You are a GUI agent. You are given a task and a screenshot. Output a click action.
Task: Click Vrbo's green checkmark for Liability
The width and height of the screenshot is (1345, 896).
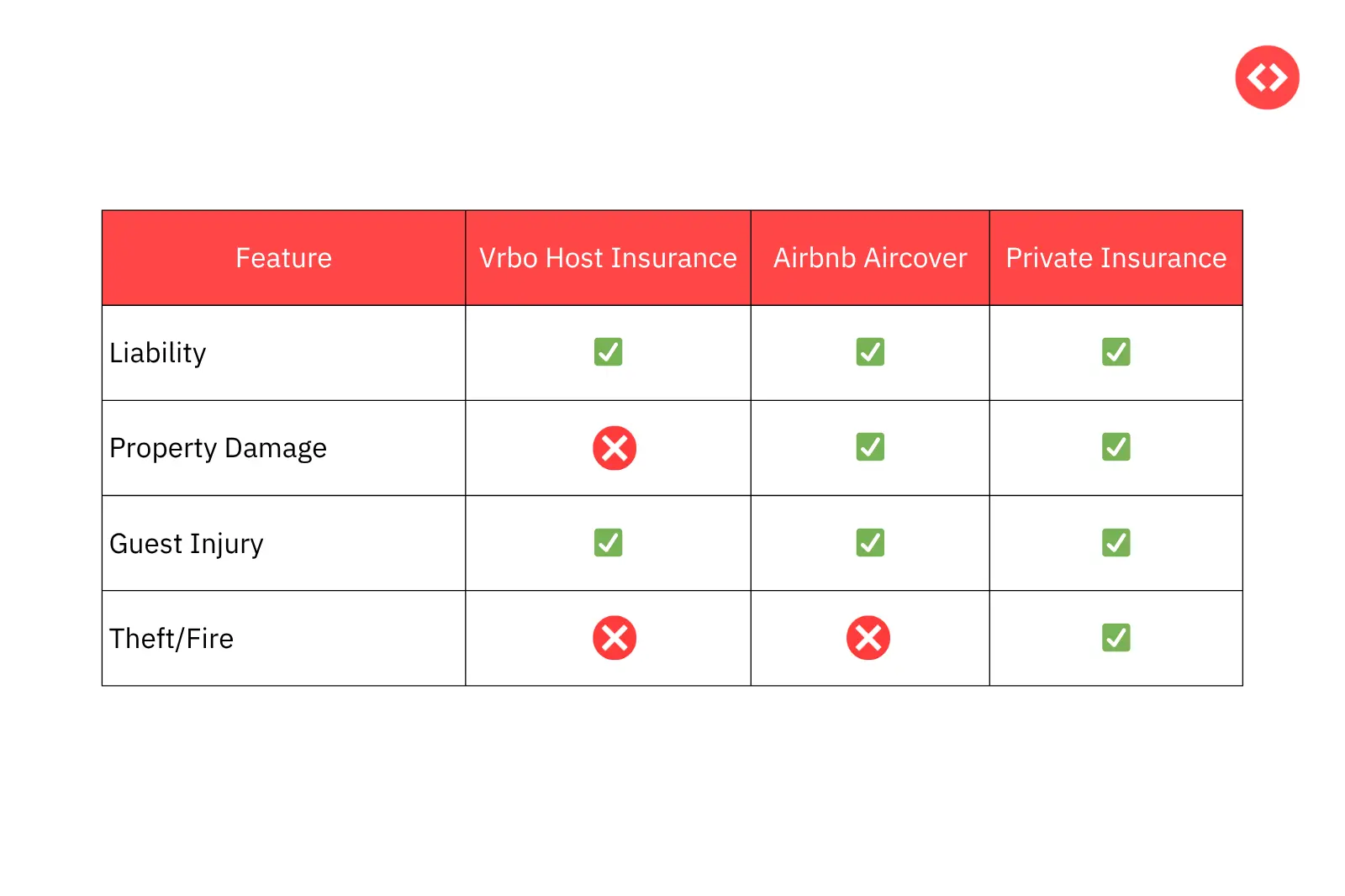tap(608, 352)
